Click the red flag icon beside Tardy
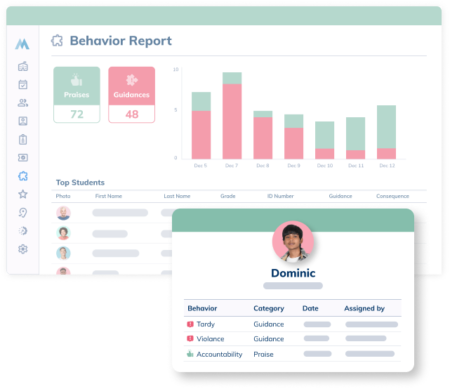This screenshot has width=450, height=389. (x=190, y=324)
